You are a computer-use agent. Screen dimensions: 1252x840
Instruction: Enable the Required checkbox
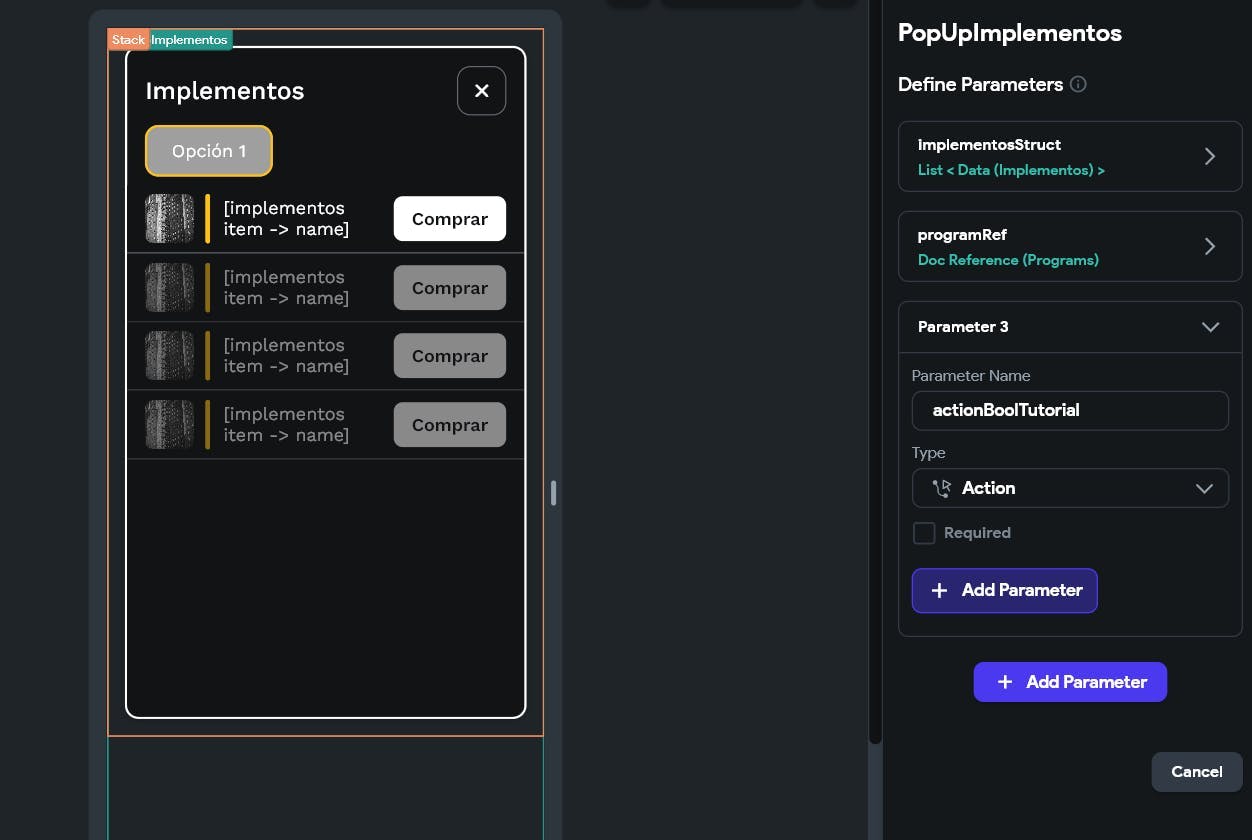(924, 533)
